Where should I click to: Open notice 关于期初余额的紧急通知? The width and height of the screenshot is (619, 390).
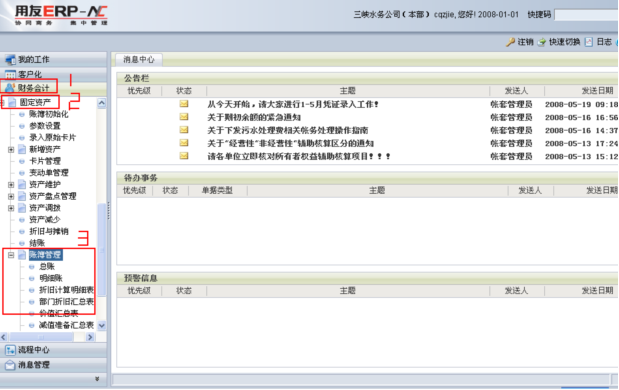254,117
